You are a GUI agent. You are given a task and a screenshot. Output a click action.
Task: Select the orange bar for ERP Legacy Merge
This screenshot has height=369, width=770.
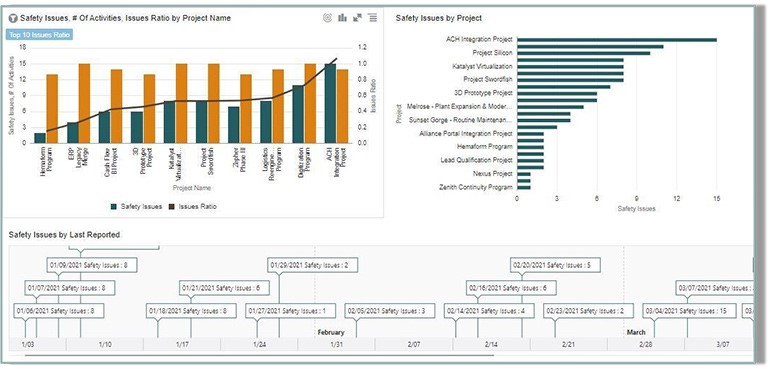(x=84, y=104)
